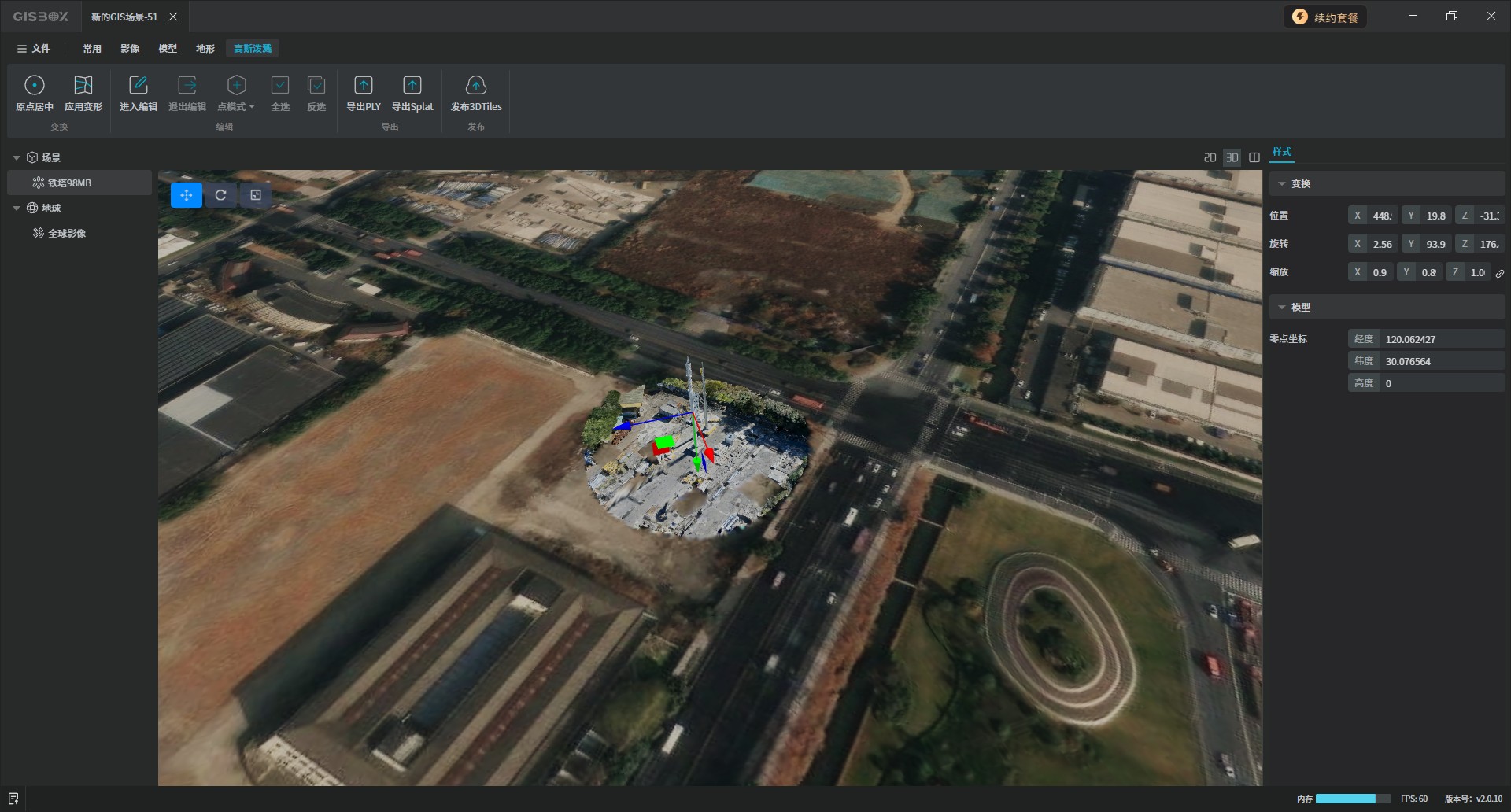Collapse the 地球 tree node

17,209
